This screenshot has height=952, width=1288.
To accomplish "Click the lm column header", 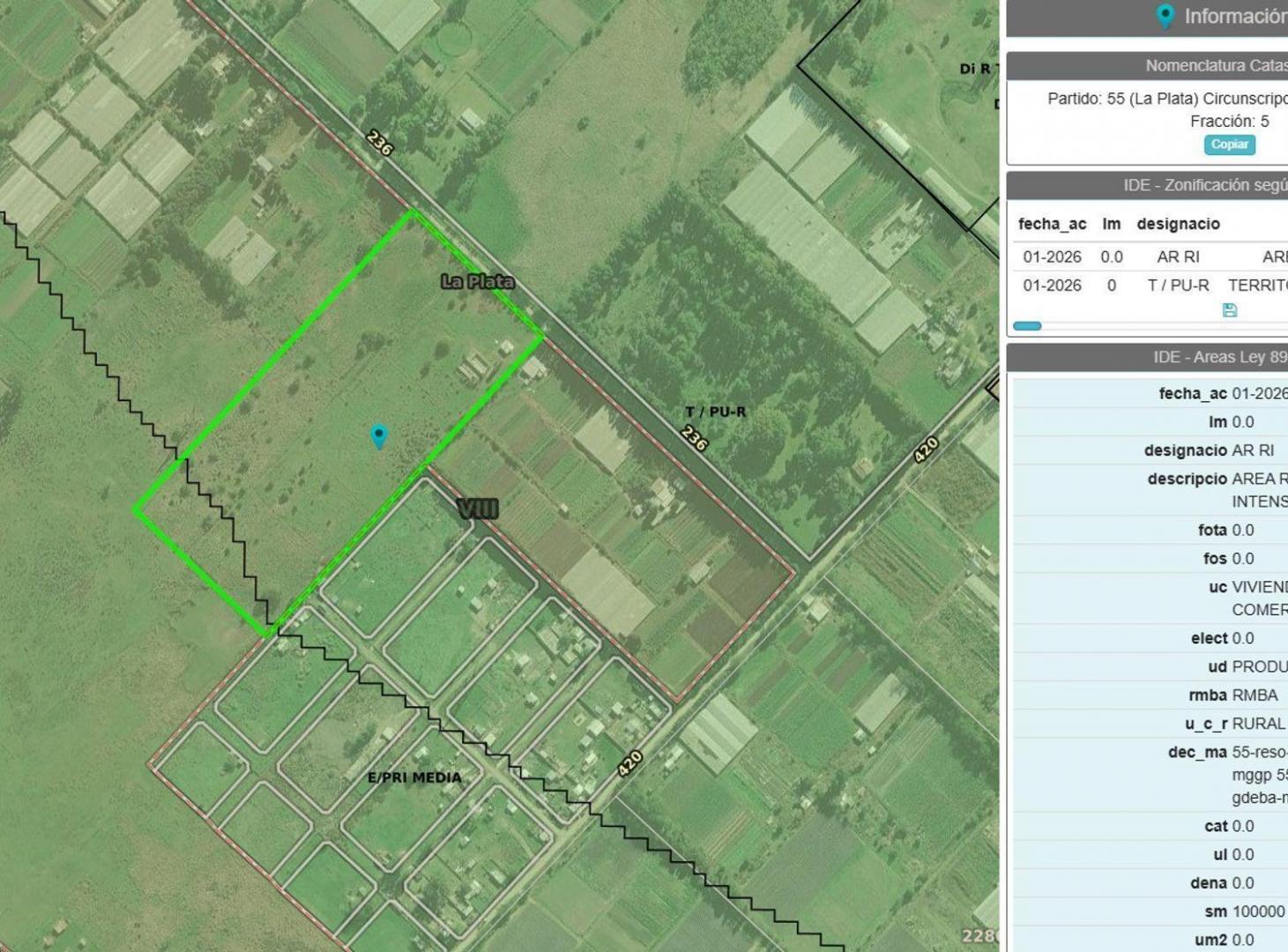I will [1112, 224].
